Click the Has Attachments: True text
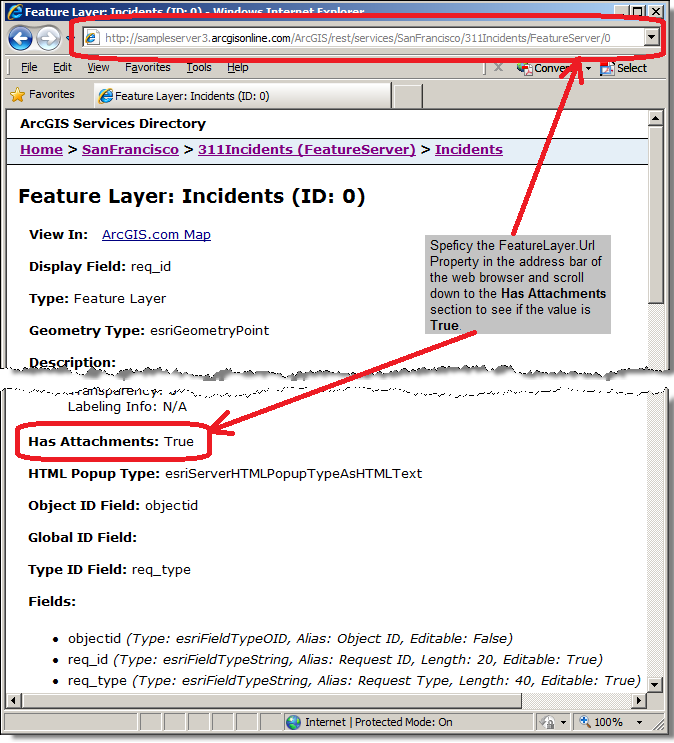This screenshot has width=674, height=743. [111, 442]
